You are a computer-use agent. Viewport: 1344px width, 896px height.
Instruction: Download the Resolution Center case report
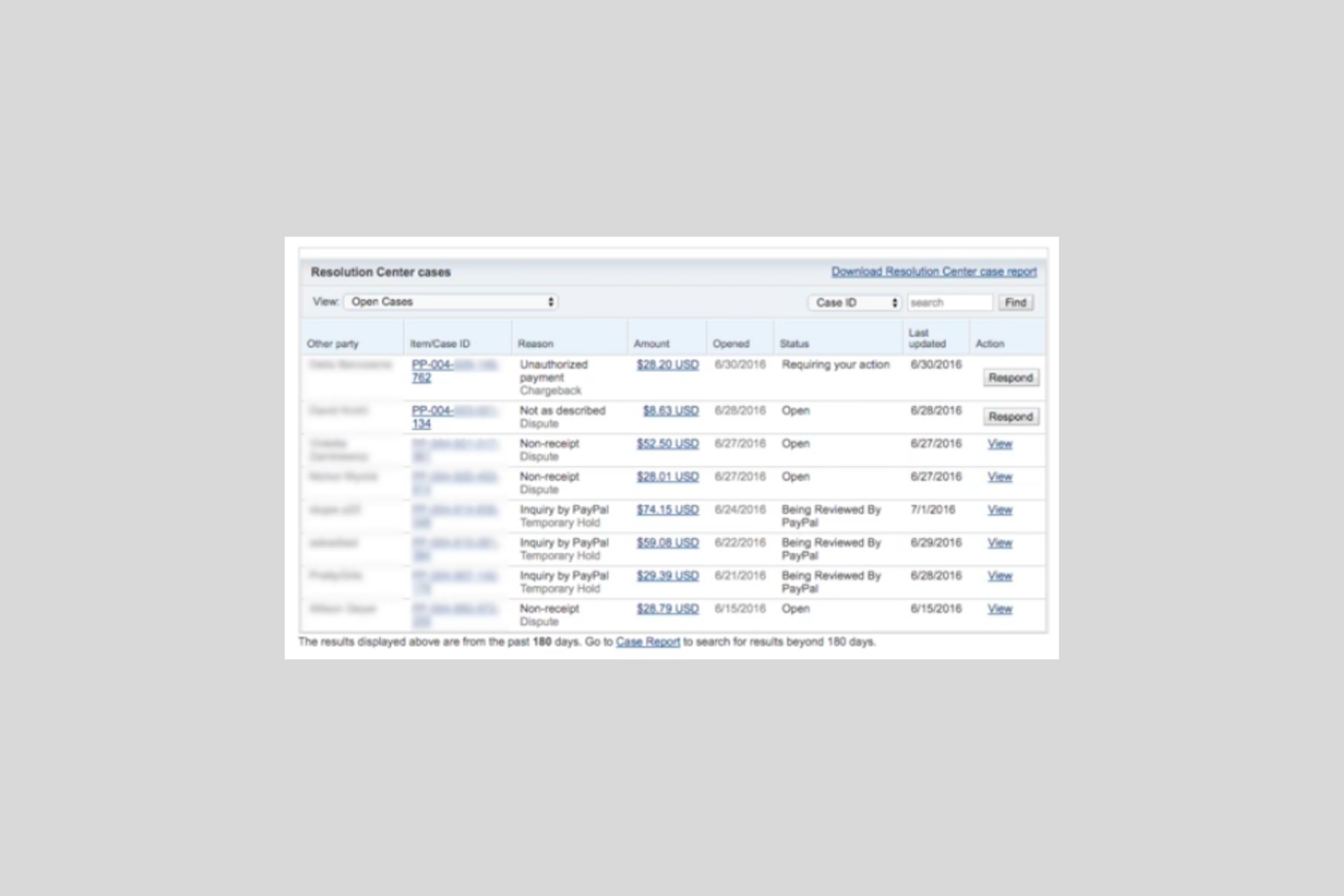[933, 271]
